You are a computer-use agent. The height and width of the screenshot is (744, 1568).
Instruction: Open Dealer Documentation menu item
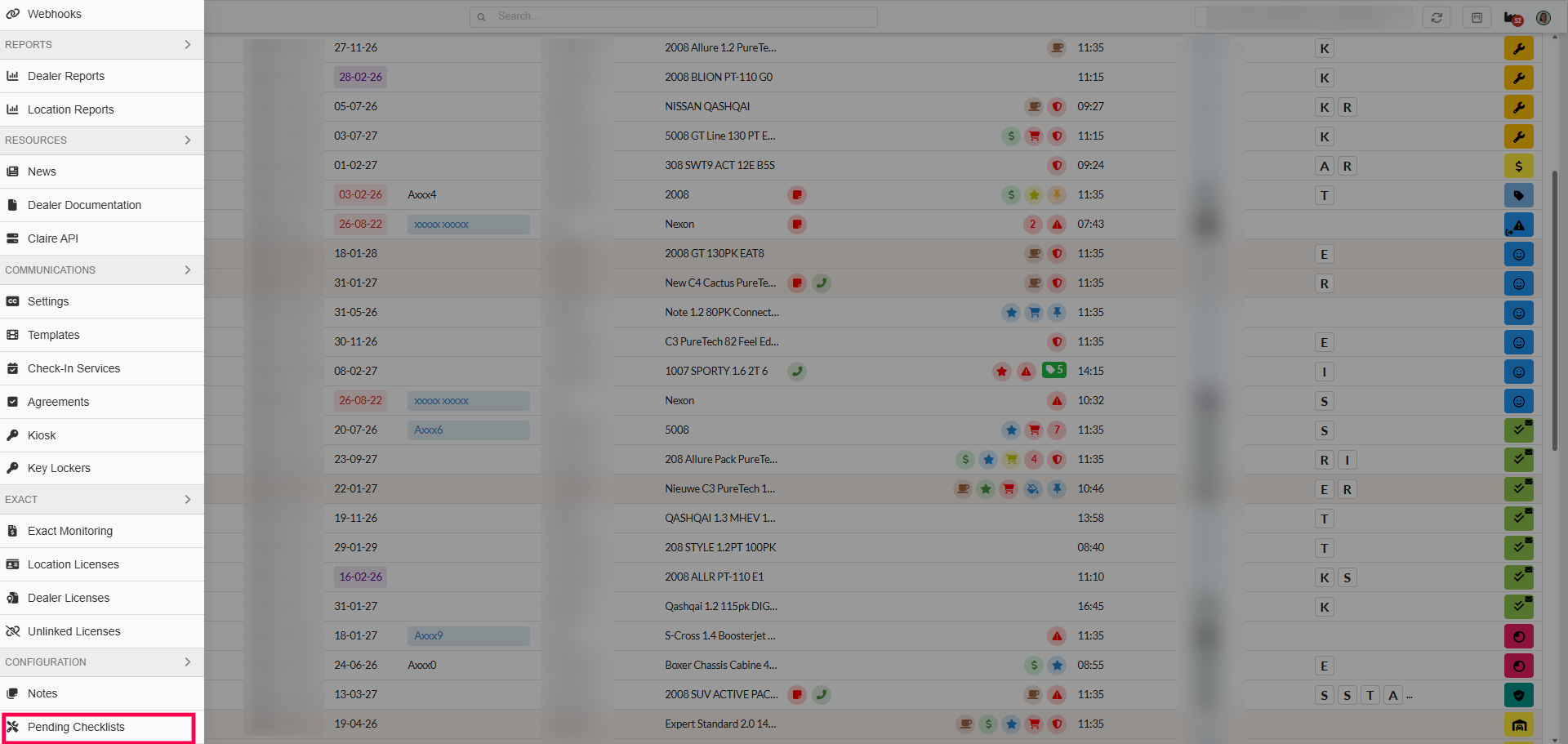click(x=84, y=205)
